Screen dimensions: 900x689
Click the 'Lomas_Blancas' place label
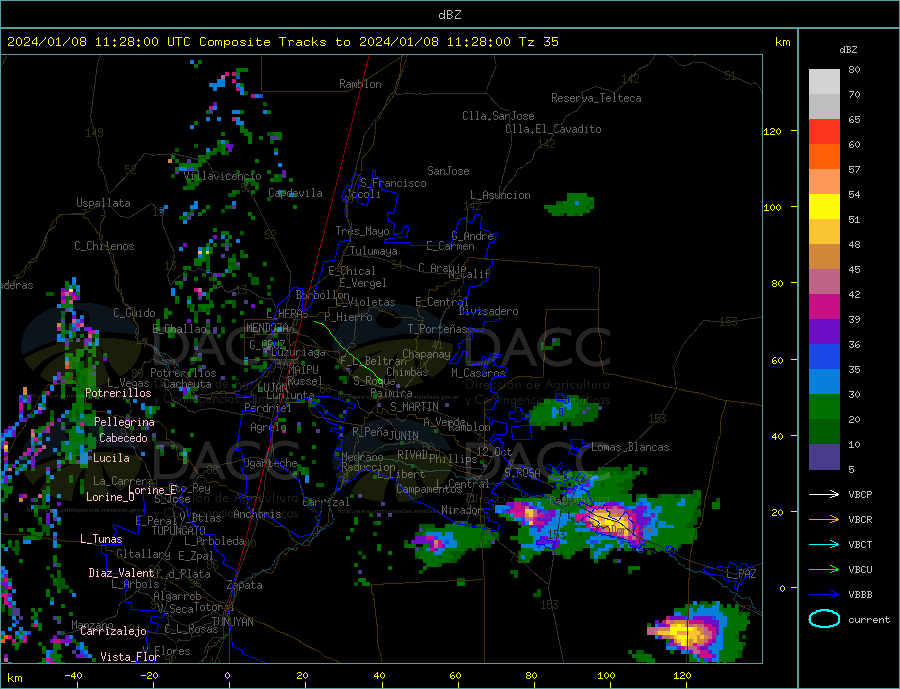click(x=630, y=447)
